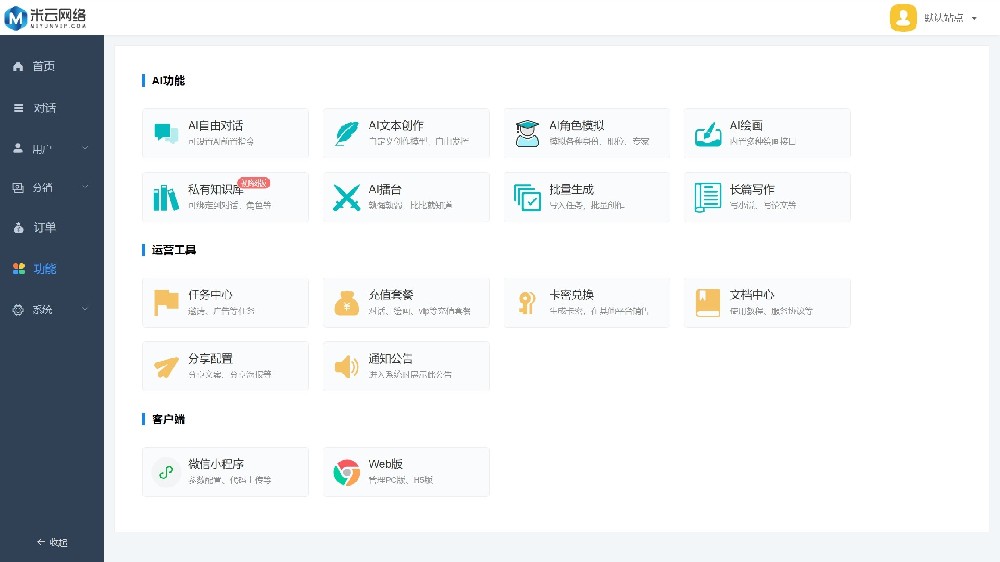Click the AI文本创作 card title
1000x562 pixels.
pyautogui.click(x=396, y=126)
